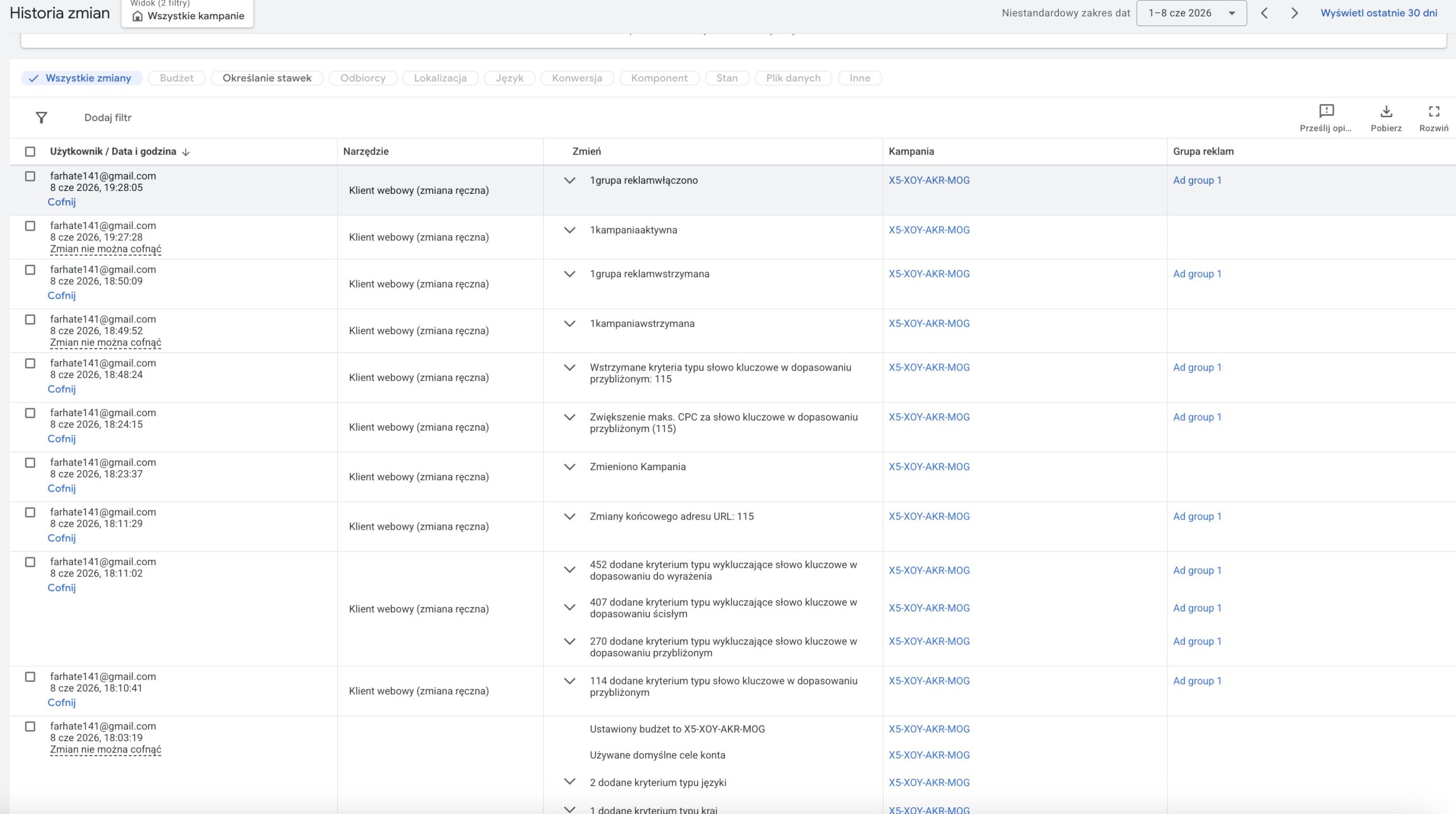Check the row dated 8 cze 2026, 18:48:24
The width and height of the screenshot is (1456, 814).
point(30,363)
